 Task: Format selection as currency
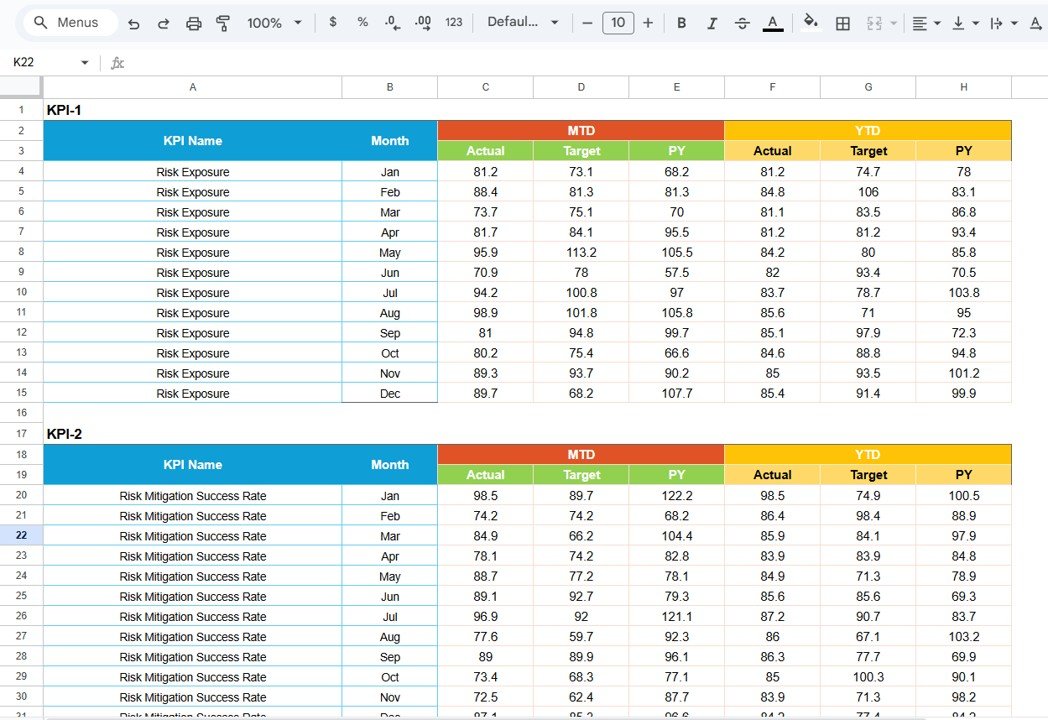point(332,22)
